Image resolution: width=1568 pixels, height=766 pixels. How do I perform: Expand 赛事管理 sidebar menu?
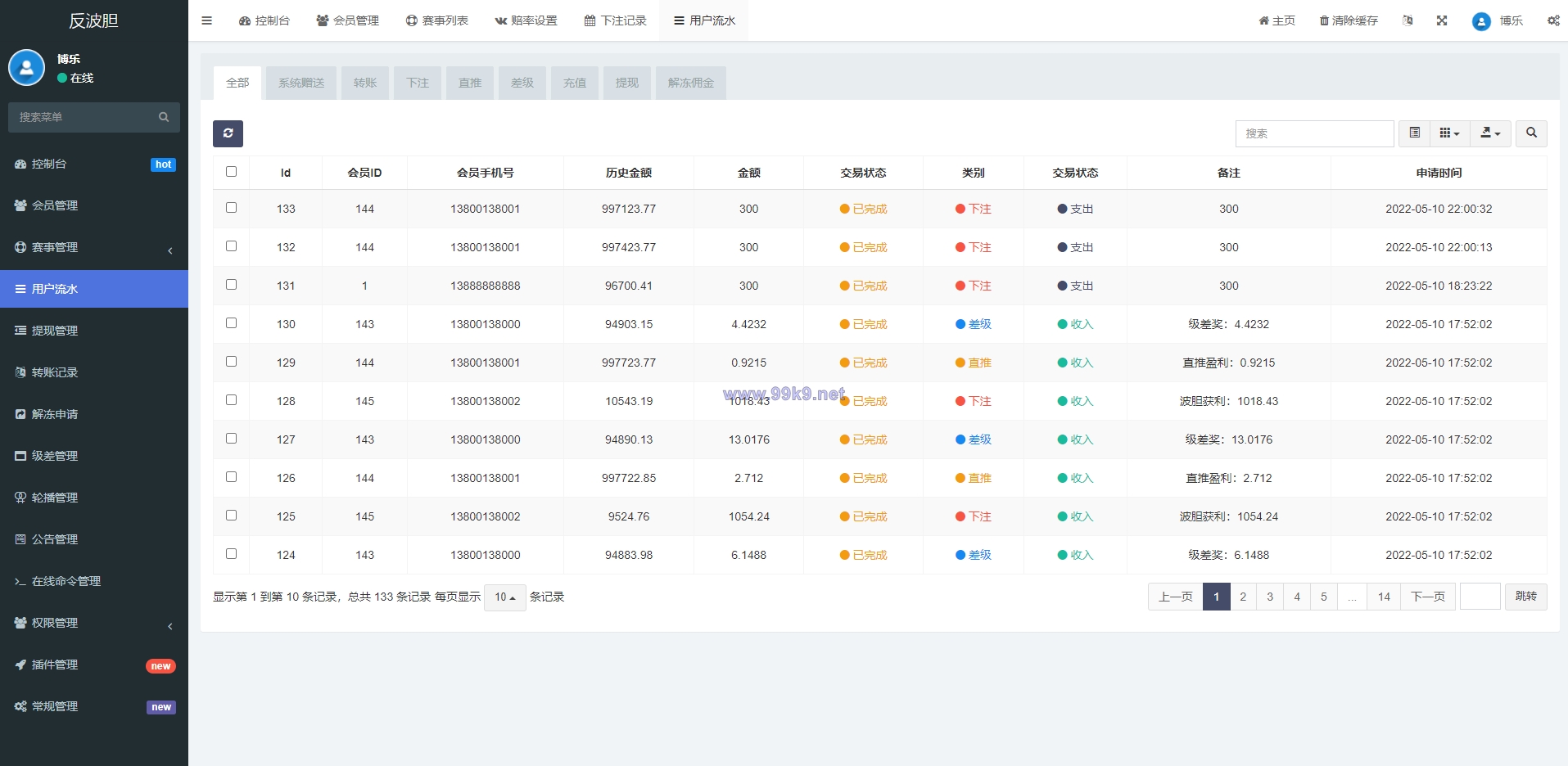(94, 247)
